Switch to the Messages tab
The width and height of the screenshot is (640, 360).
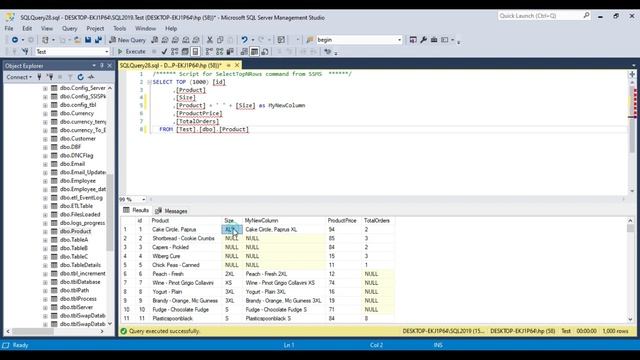(171, 211)
